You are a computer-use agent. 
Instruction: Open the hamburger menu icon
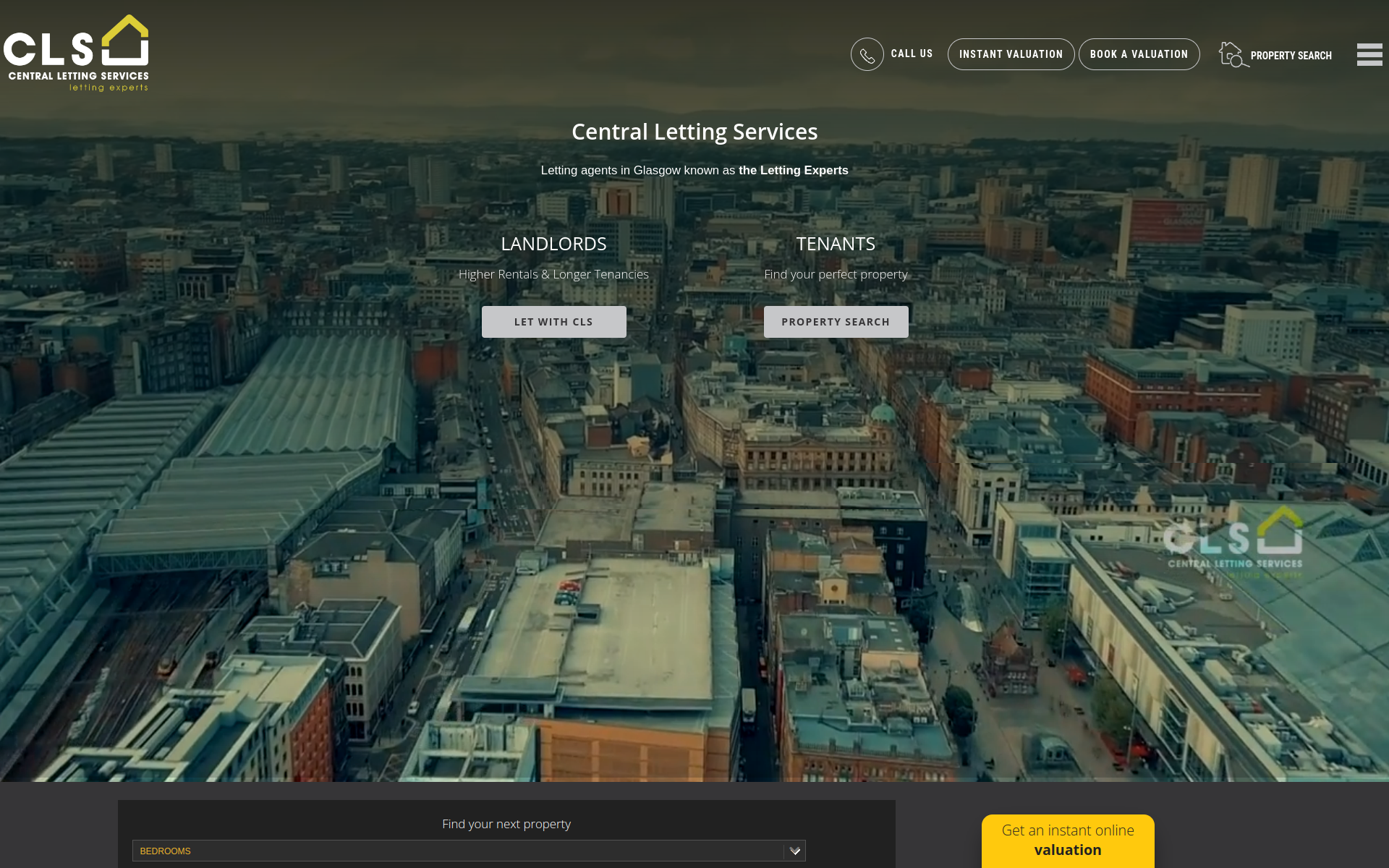1369,54
